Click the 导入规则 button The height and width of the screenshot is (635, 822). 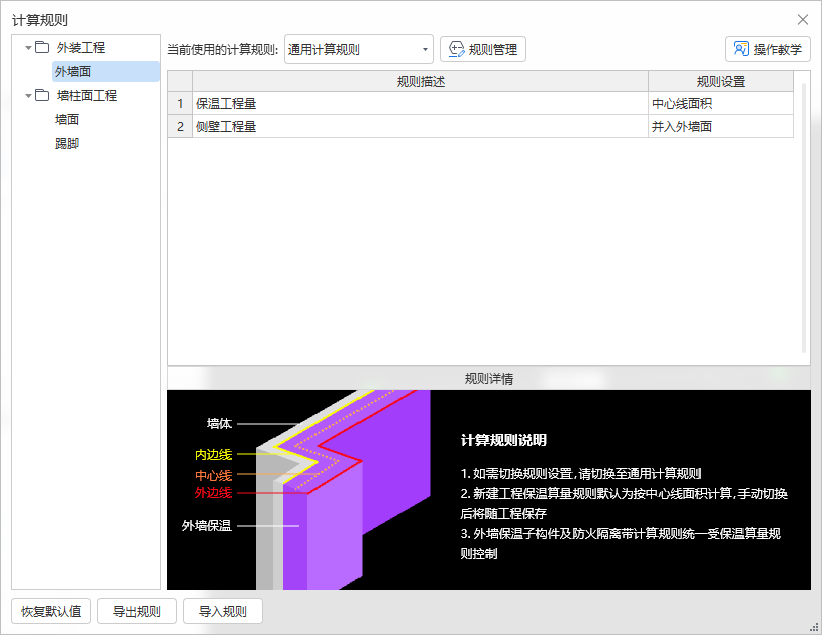222,611
